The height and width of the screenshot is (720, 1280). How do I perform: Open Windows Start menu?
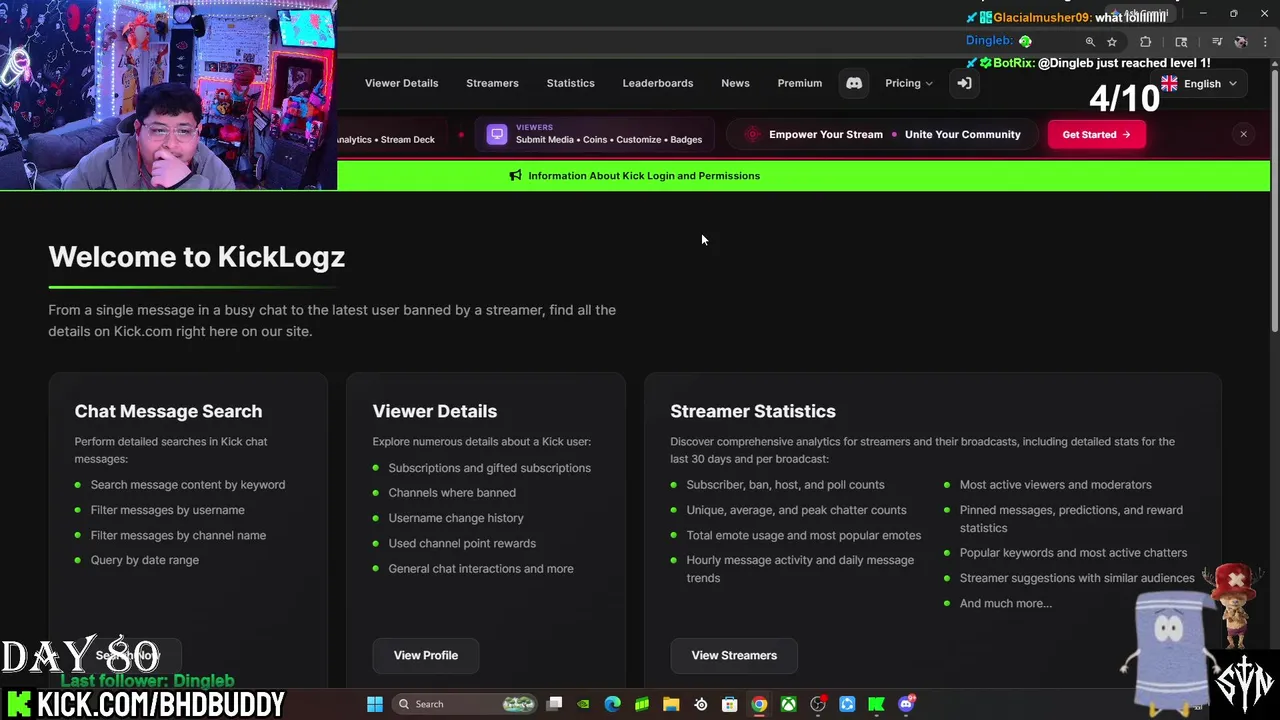(375, 704)
